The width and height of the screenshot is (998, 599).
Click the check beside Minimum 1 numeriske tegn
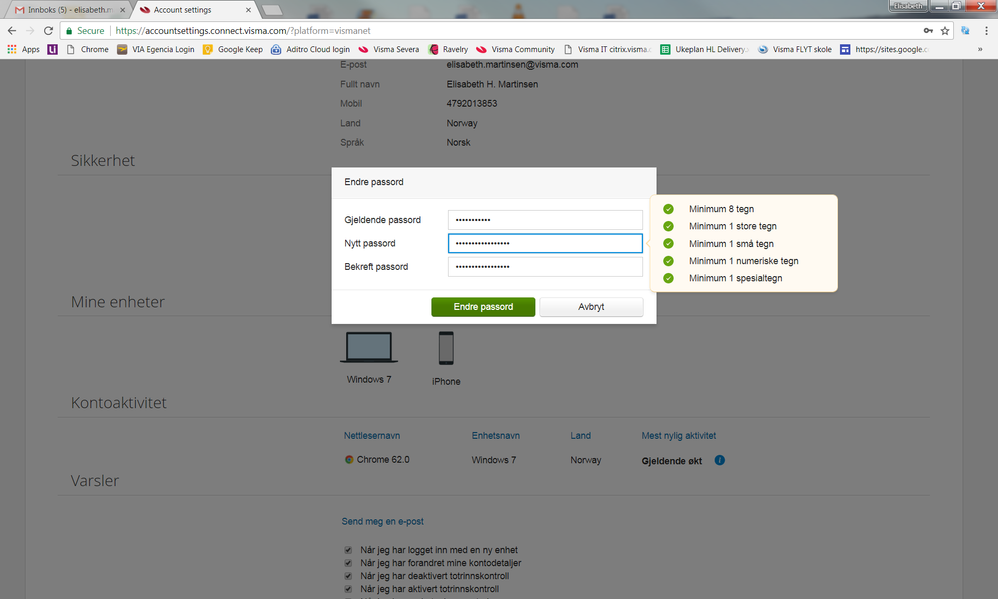coord(668,261)
